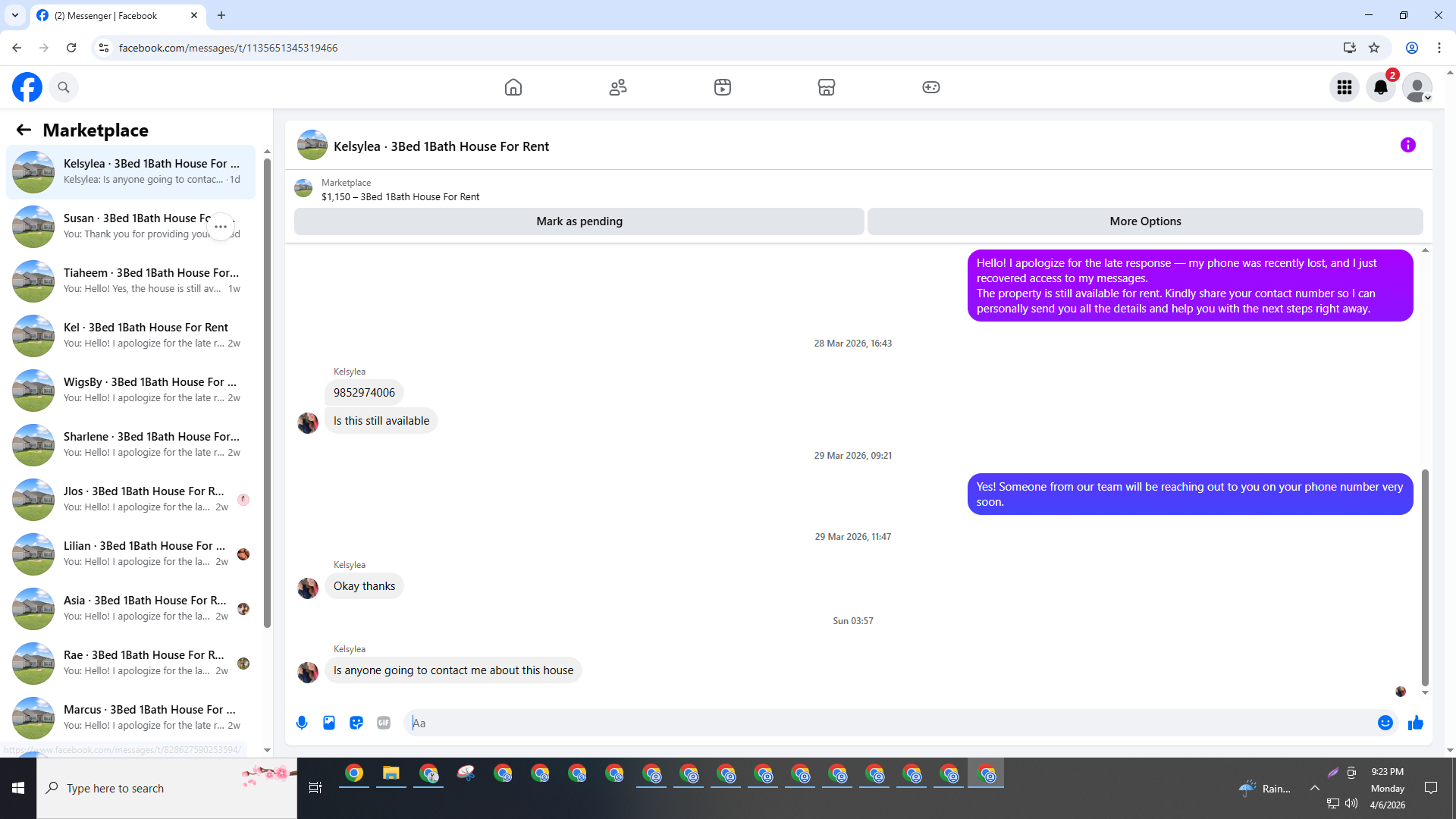Viewport: 1456px width, 819px height.
Task: Open Facebook search magnifier
Action: point(64,87)
